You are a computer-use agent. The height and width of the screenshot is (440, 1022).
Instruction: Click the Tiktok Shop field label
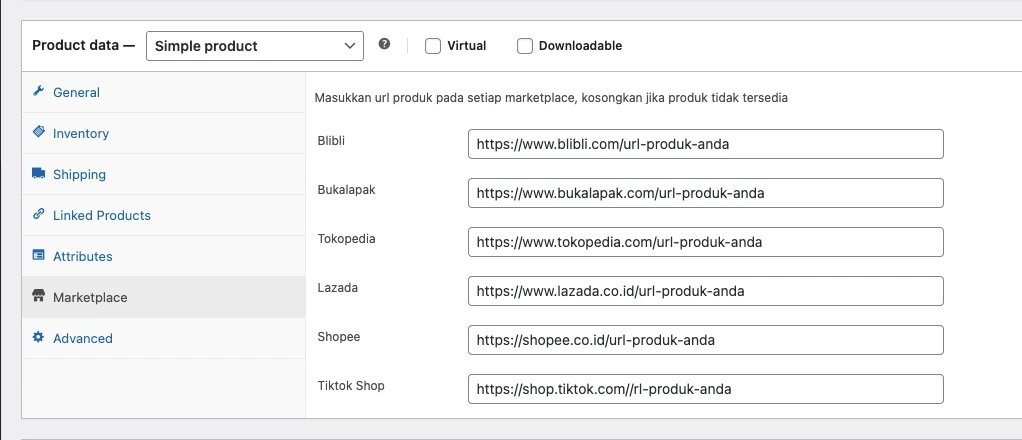click(351, 385)
